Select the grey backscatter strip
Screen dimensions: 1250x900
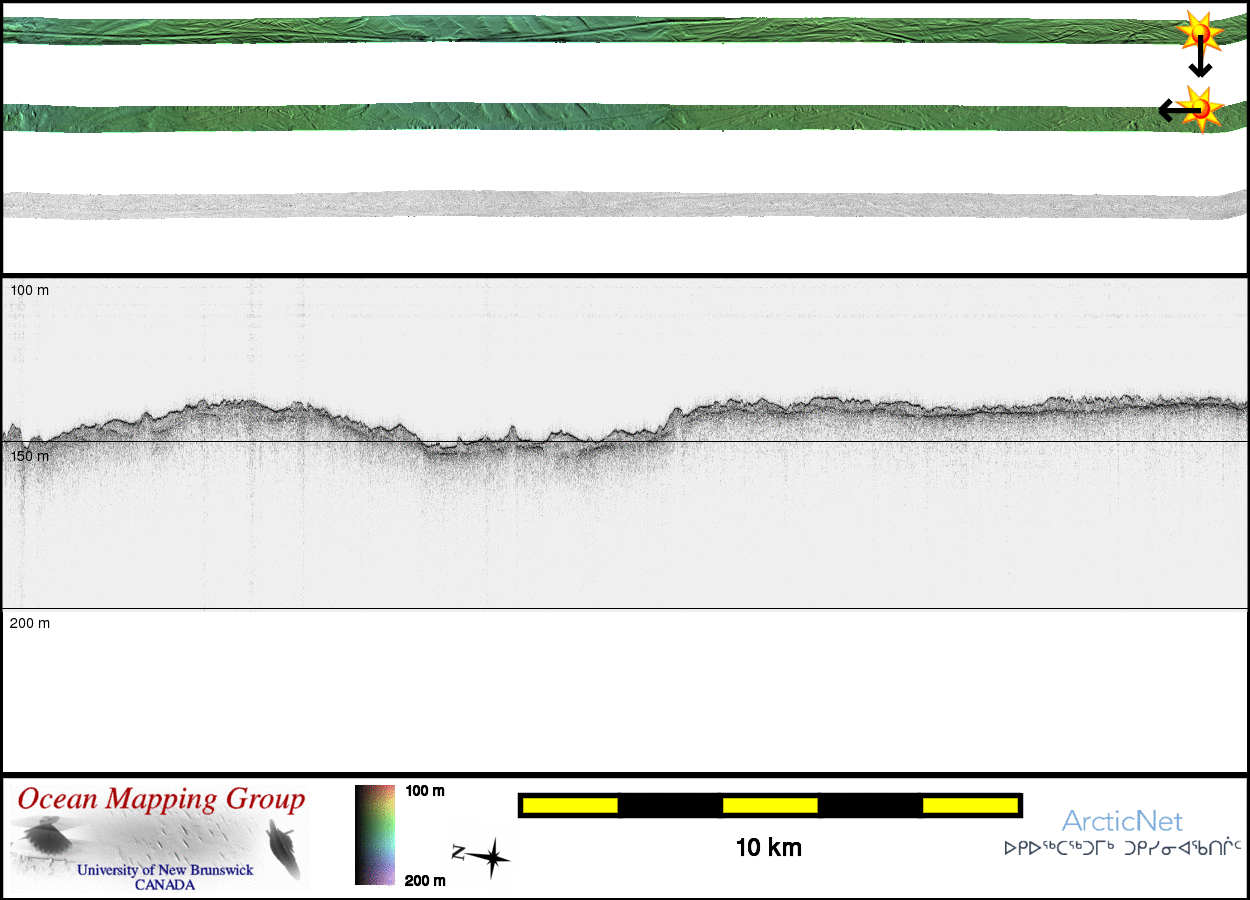600,204
